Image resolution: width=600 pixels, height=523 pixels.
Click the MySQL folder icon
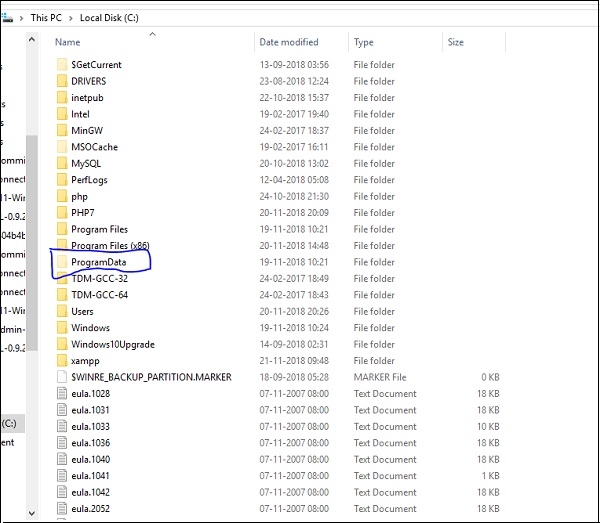(62, 163)
